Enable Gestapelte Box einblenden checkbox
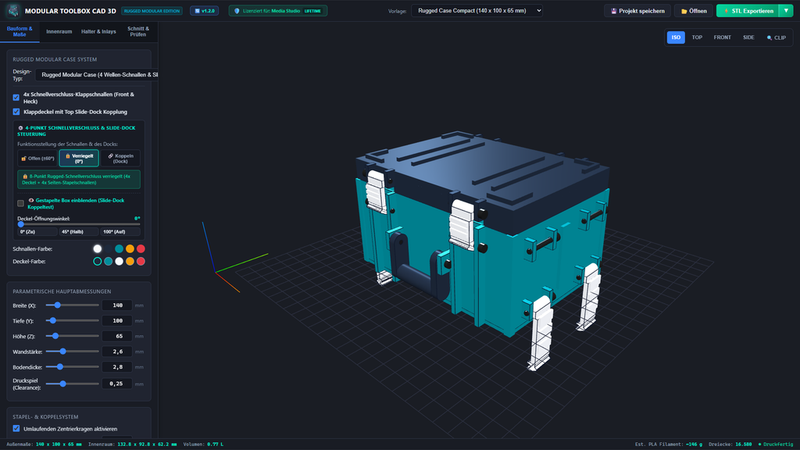Viewport: 800px width, 450px height. pyautogui.click(x=20, y=204)
